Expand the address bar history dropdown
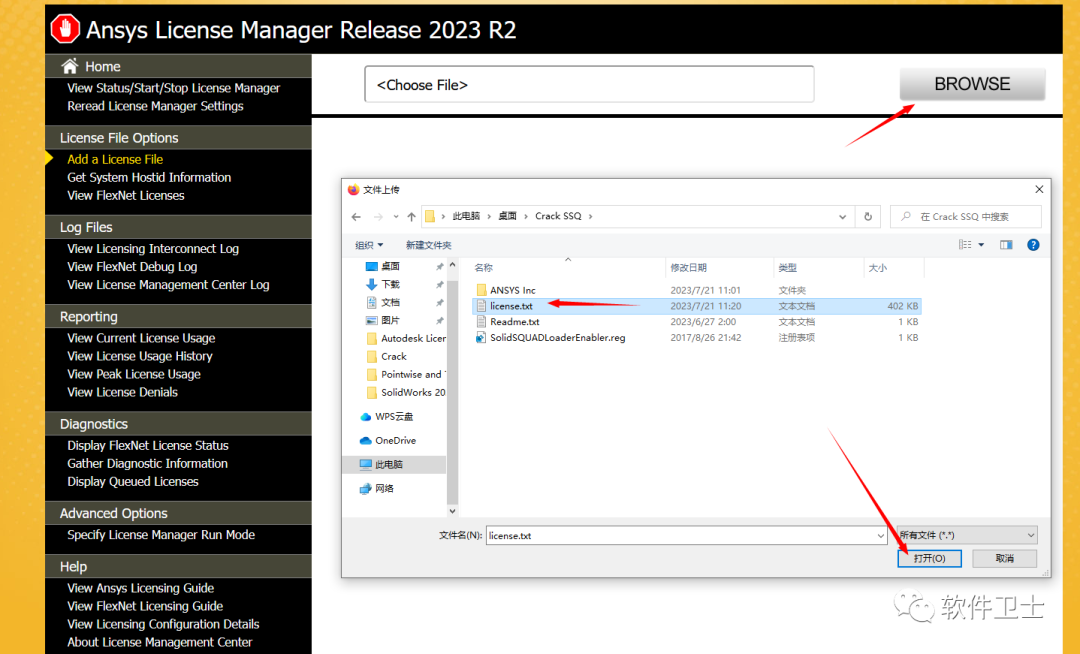The image size is (1080, 654). tap(842, 217)
